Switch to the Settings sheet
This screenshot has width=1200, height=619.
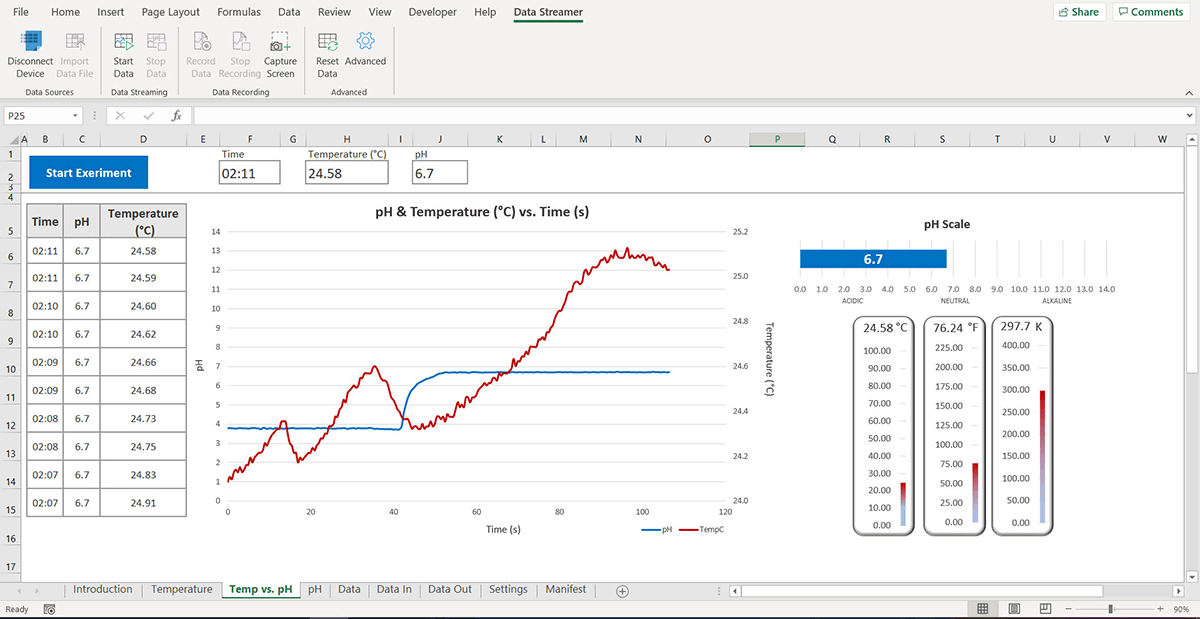tap(508, 590)
